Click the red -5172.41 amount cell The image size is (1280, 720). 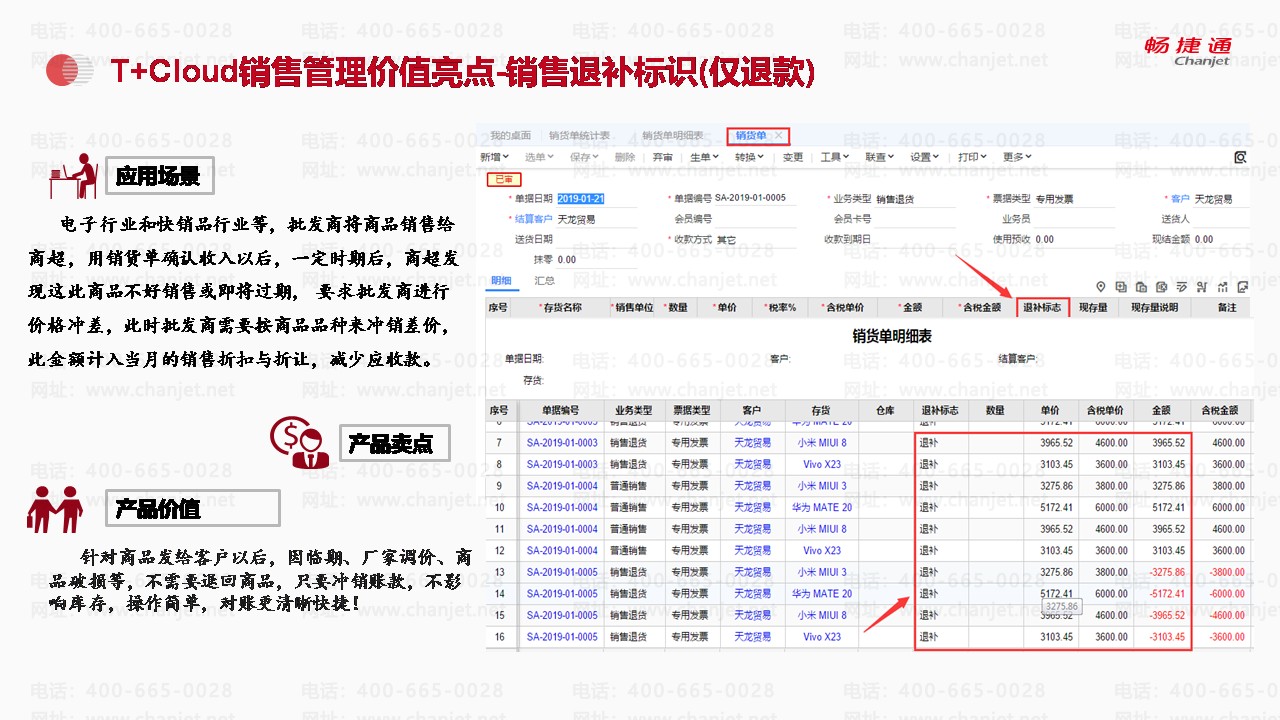click(1167, 594)
